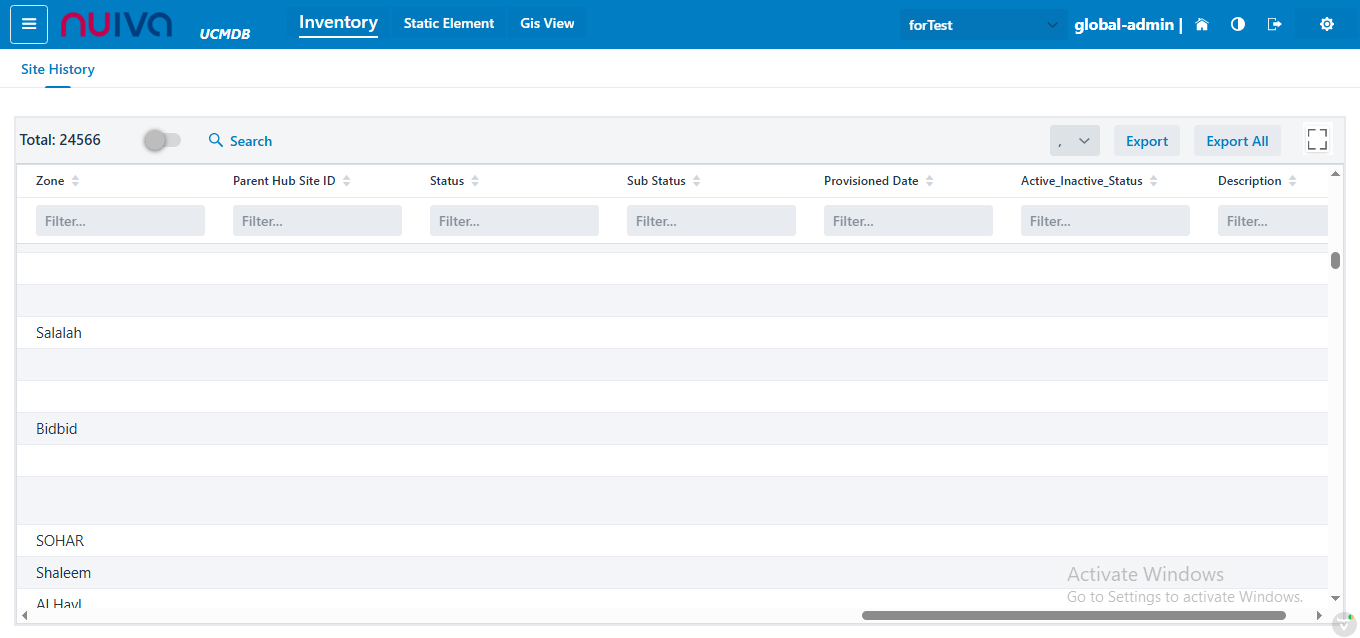This screenshot has height=638, width=1360.
Task: Switch to the Static Element menu
Action: (x=449, y=24)
